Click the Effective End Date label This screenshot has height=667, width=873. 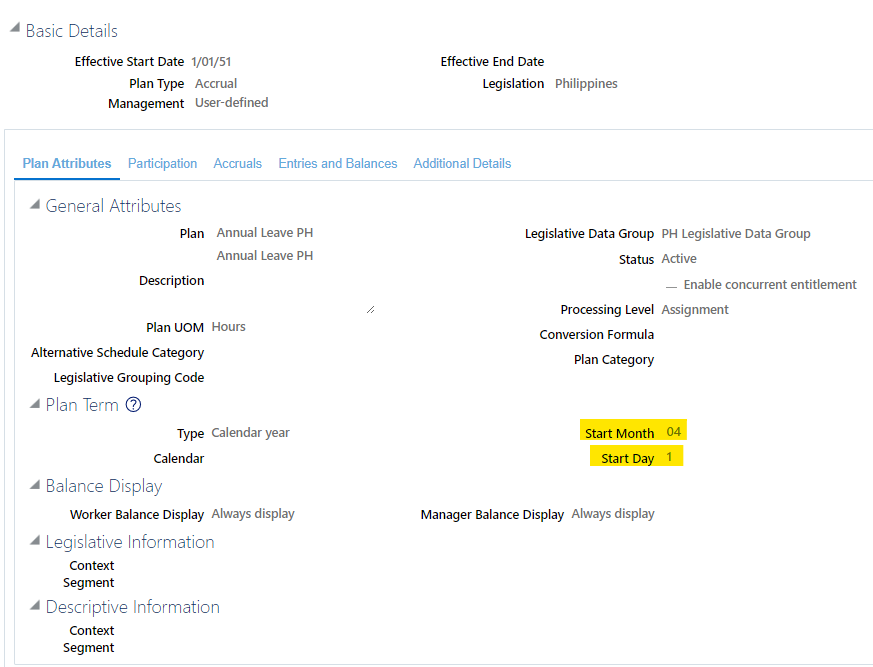pyautogui.click(x=492, y=62)
